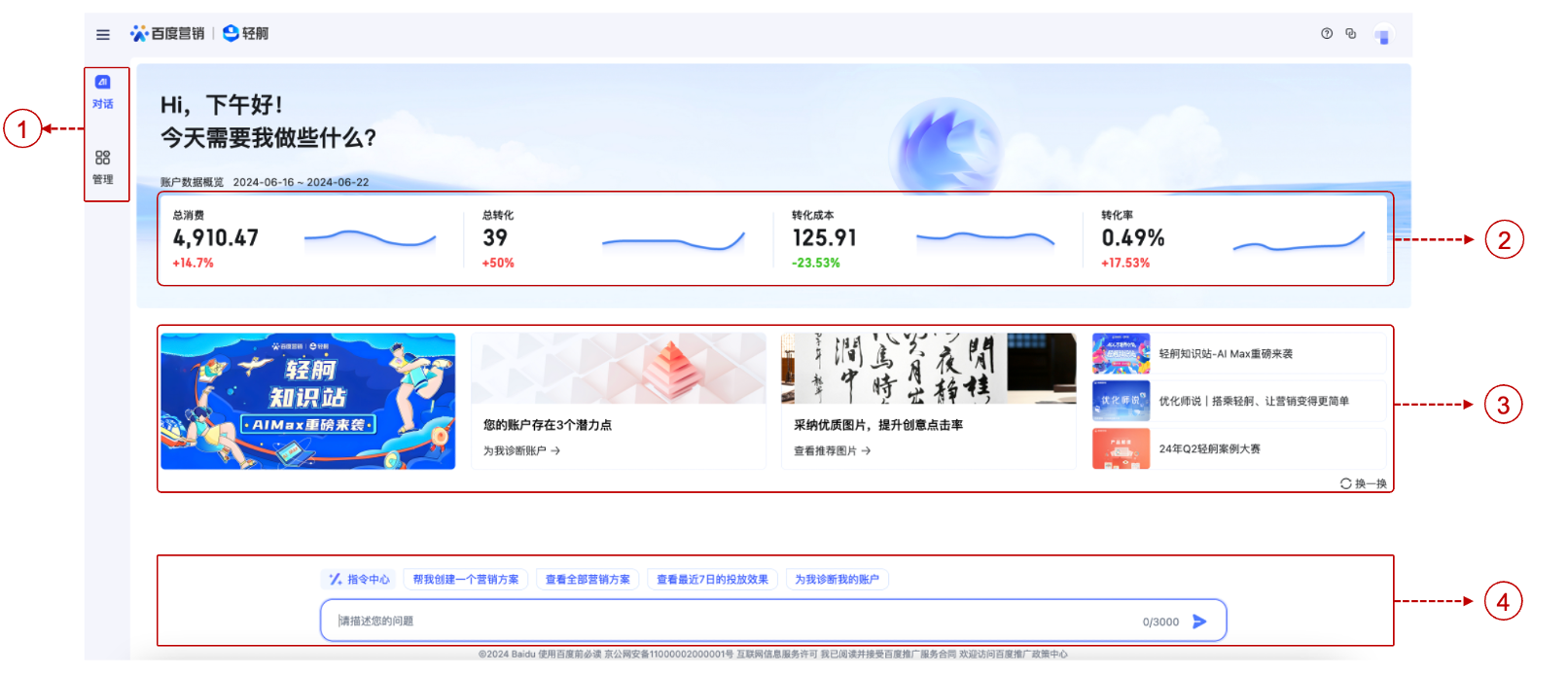Open the user avatar profile menu
1568x676 pixels.
point(1382,36)
